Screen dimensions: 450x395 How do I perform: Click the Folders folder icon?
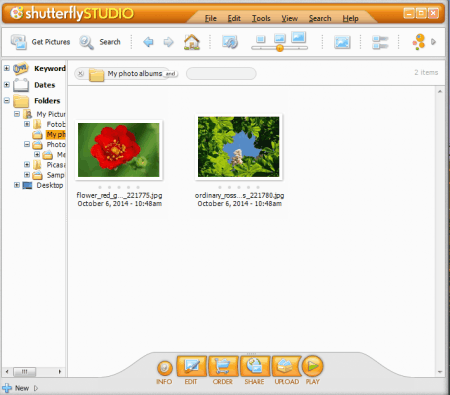point(21,101)
